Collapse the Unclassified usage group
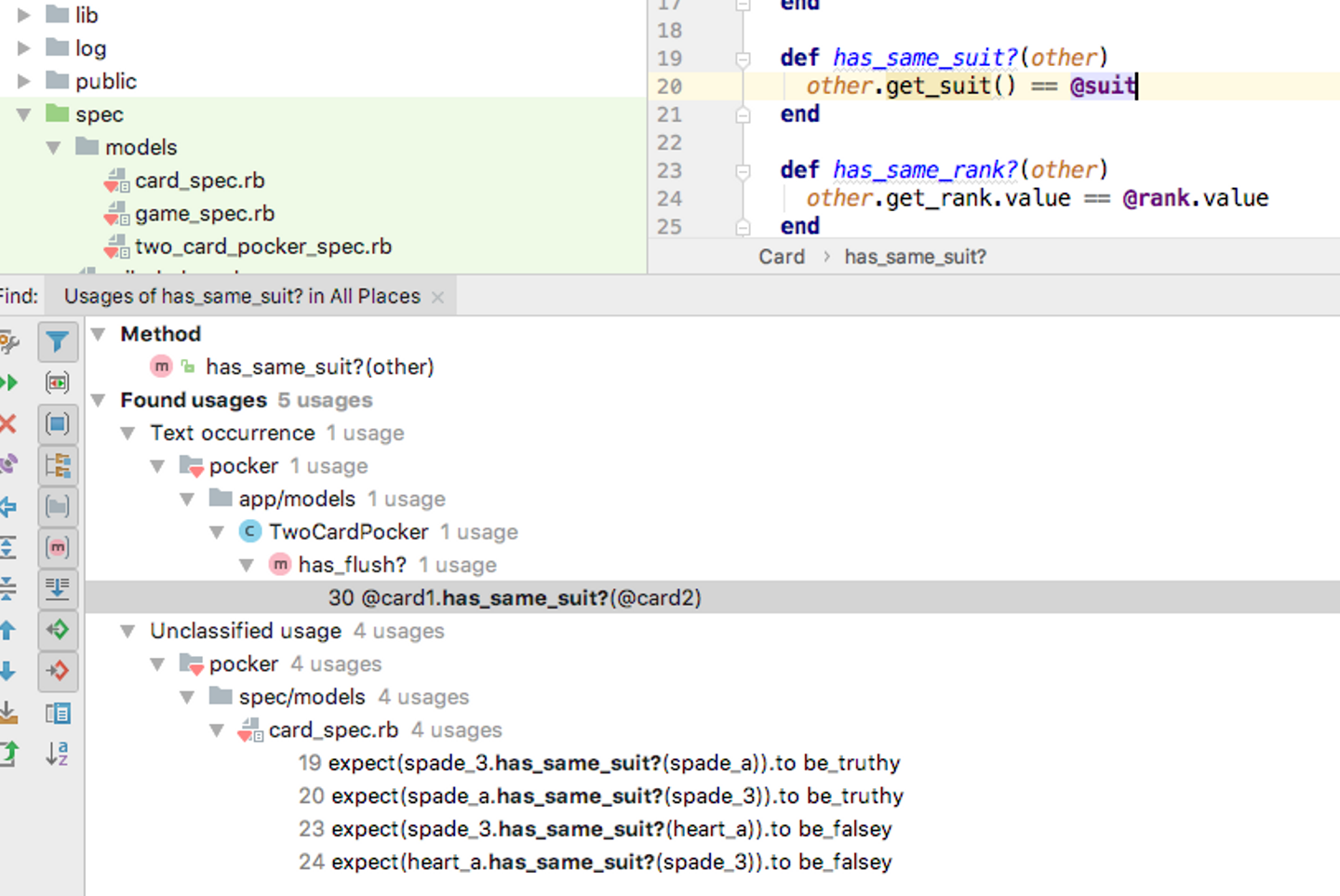This screenshot has height=896, width=1340. pyautogui.click(x=128, y=631)
